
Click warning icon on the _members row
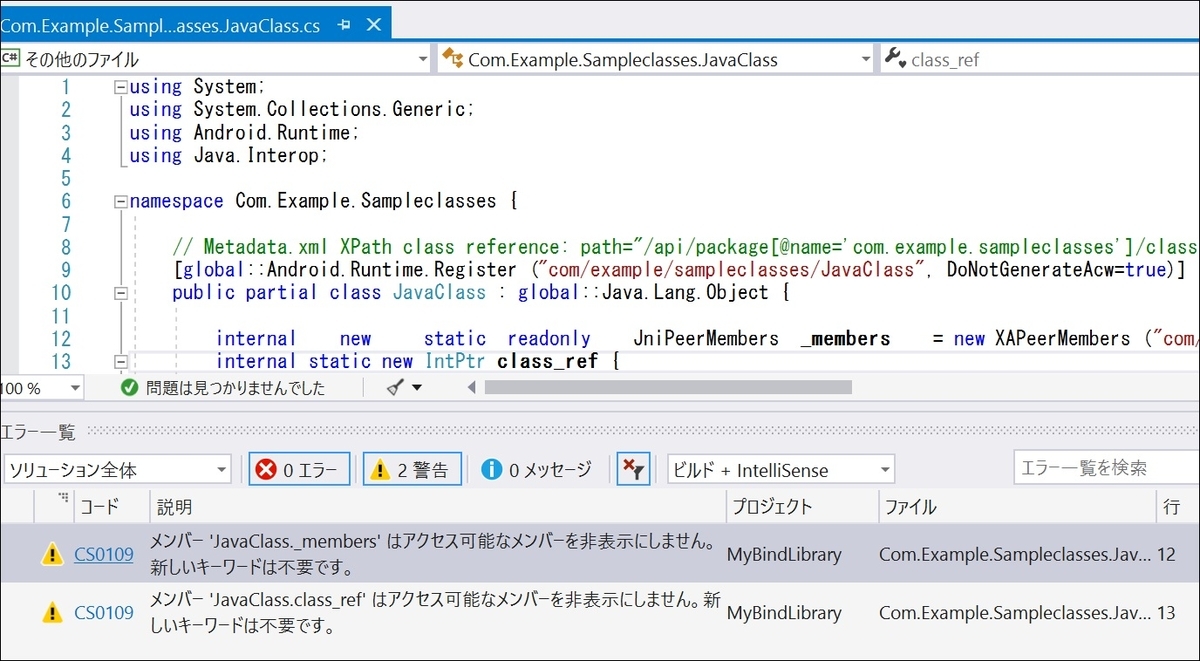pos(52,554)
